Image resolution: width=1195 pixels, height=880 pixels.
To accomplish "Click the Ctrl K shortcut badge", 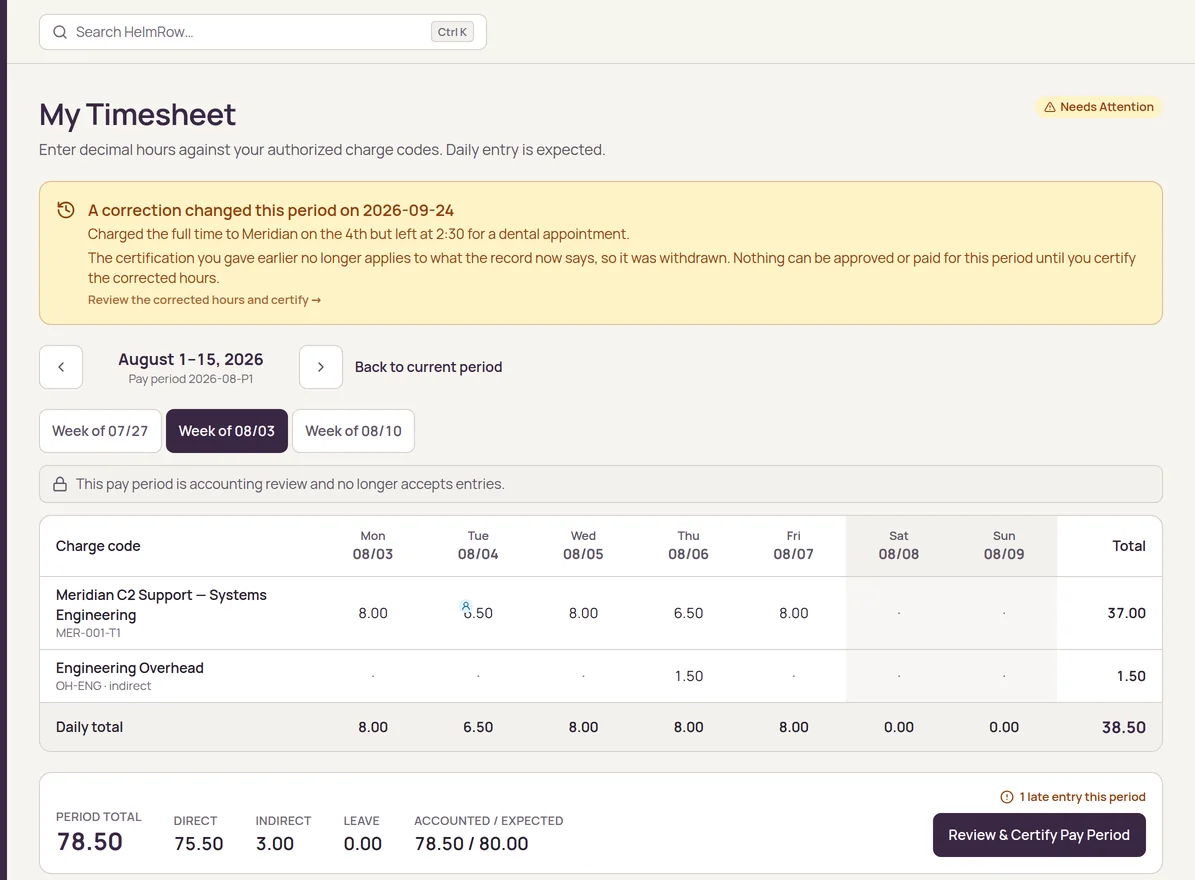I will (453, 32).
